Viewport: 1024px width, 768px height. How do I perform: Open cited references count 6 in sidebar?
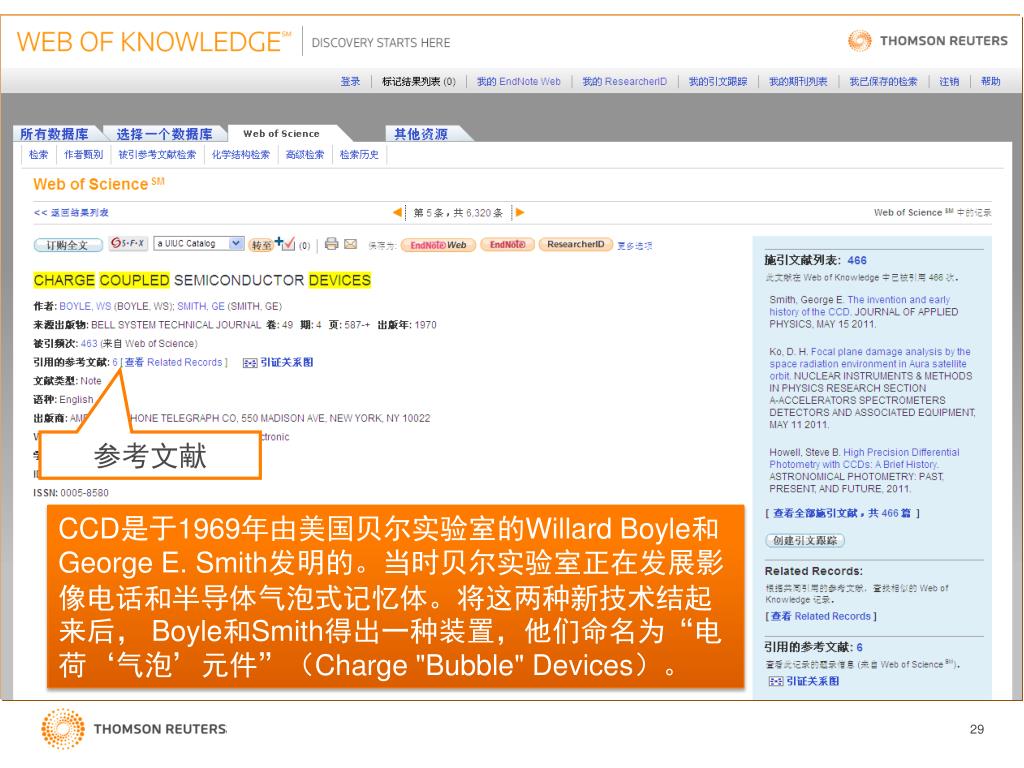tap(859, 647)
